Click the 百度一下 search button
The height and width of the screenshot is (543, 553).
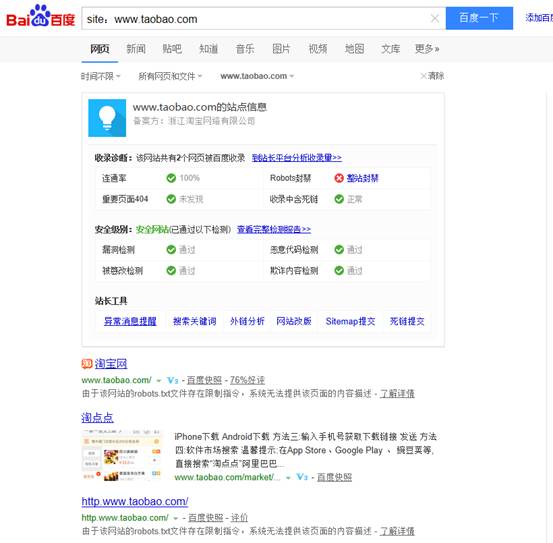pyautogui.click(x=479, y=18)
